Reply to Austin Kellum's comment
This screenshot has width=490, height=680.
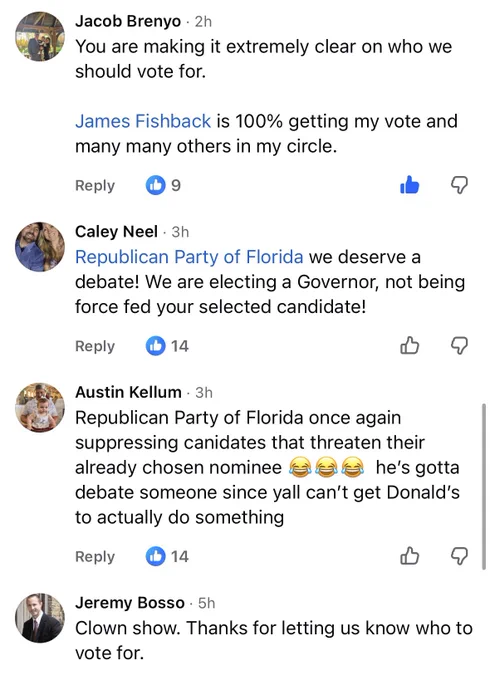click(95, 556)
